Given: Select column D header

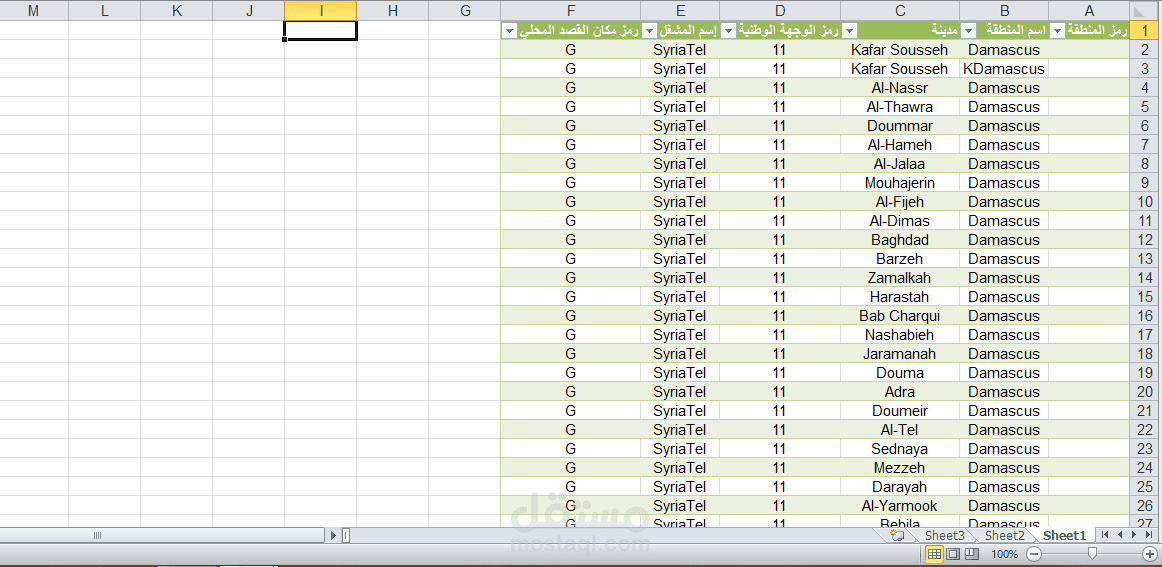Looking at the screenshot, I should [x=780, y=10].
